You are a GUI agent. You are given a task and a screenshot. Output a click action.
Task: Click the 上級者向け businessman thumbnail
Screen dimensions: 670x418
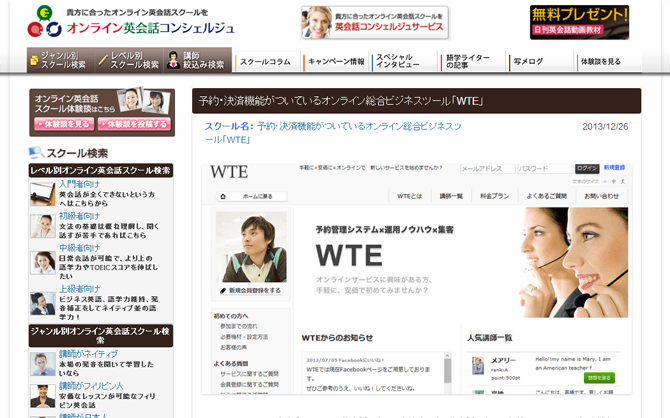[x=43, y=303]
